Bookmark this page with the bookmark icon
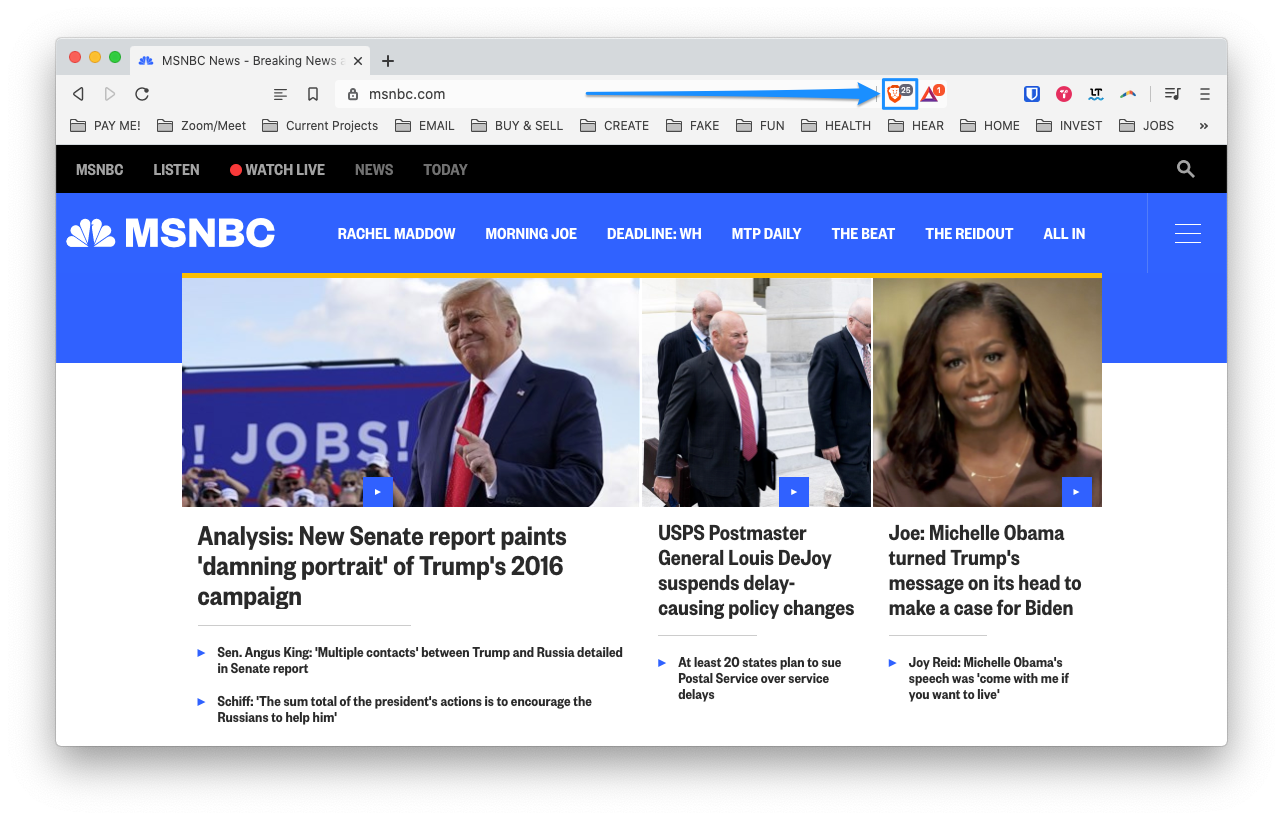 (x=313, y=94)
